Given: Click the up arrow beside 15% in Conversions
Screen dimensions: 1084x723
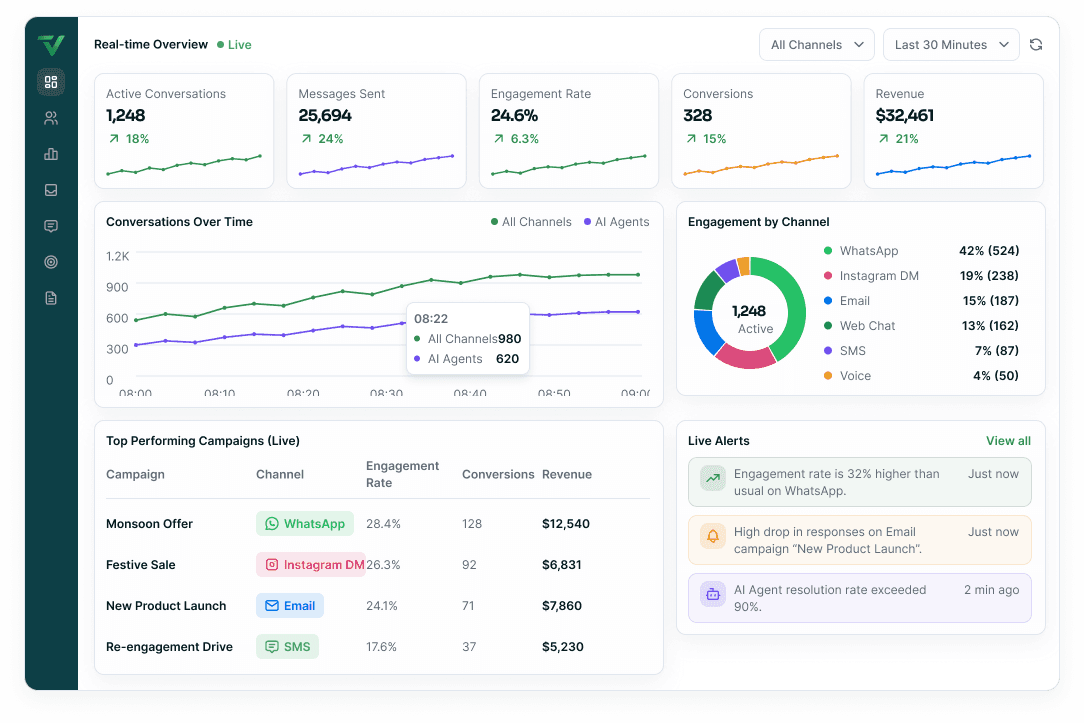Looking at the screenshot, I should point(691,139).
